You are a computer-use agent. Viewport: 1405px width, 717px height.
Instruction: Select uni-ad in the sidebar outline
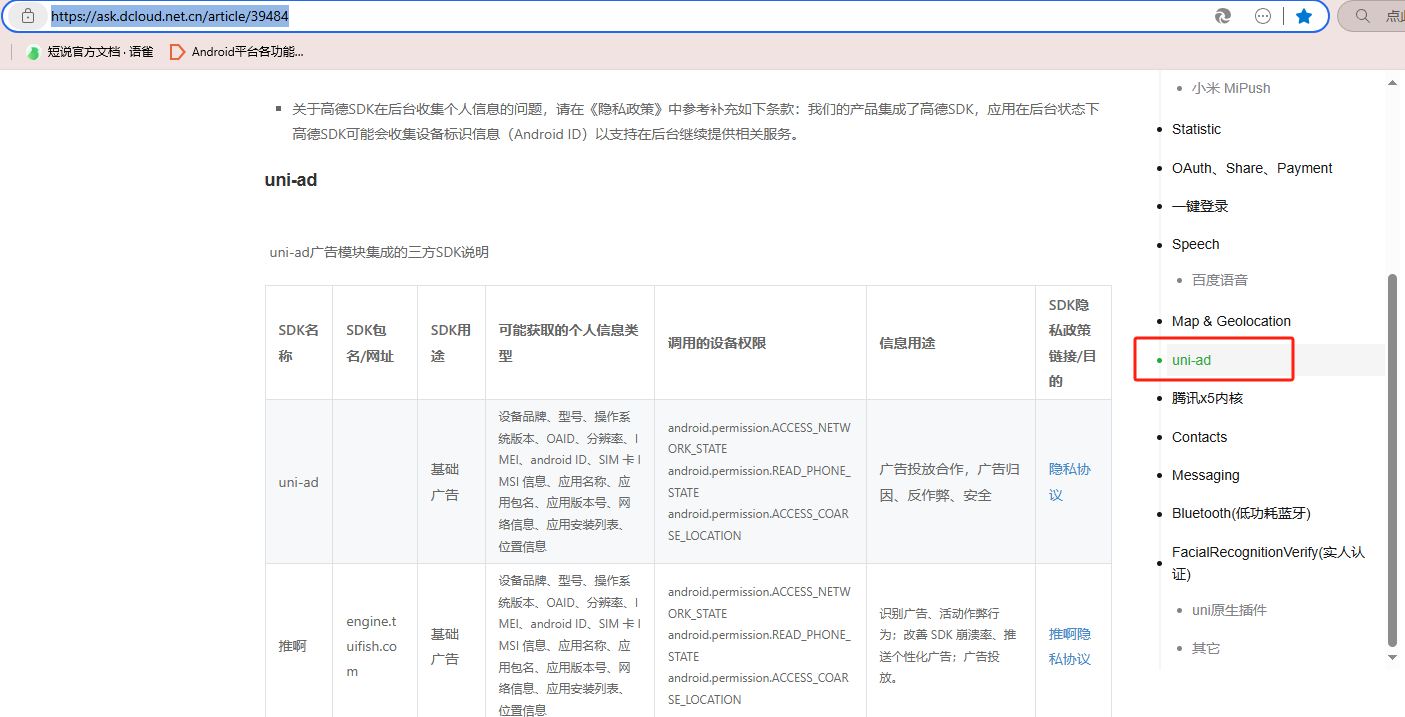[1191, 360]
